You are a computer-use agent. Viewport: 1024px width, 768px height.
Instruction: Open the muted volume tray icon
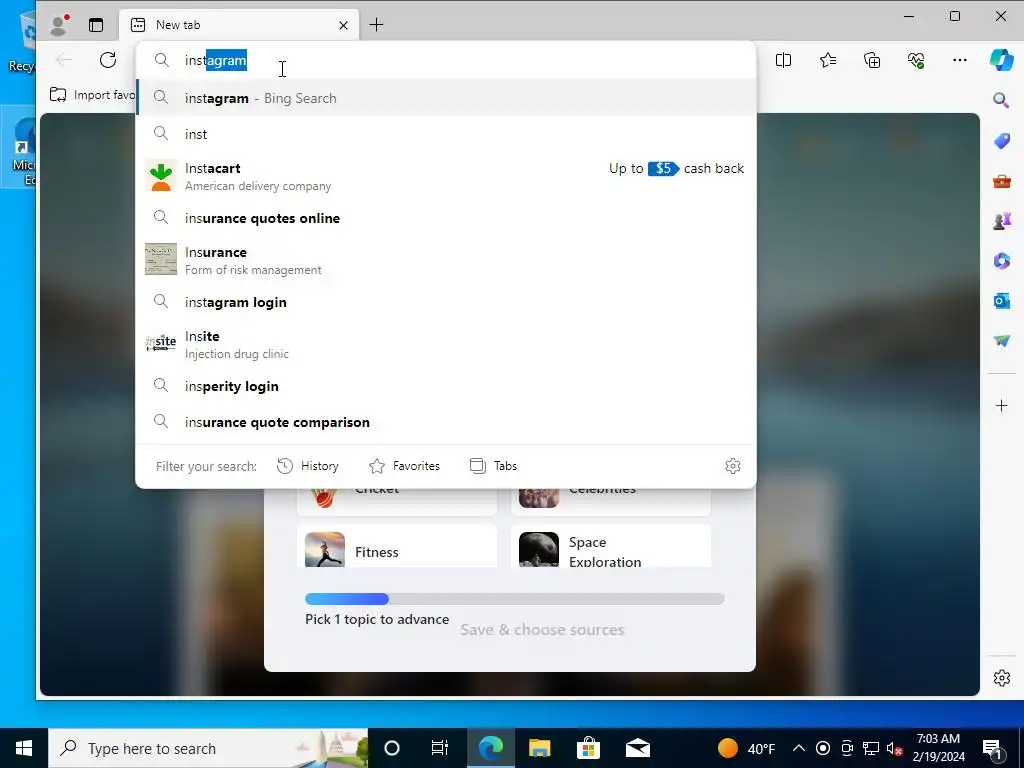coord(895,748)
